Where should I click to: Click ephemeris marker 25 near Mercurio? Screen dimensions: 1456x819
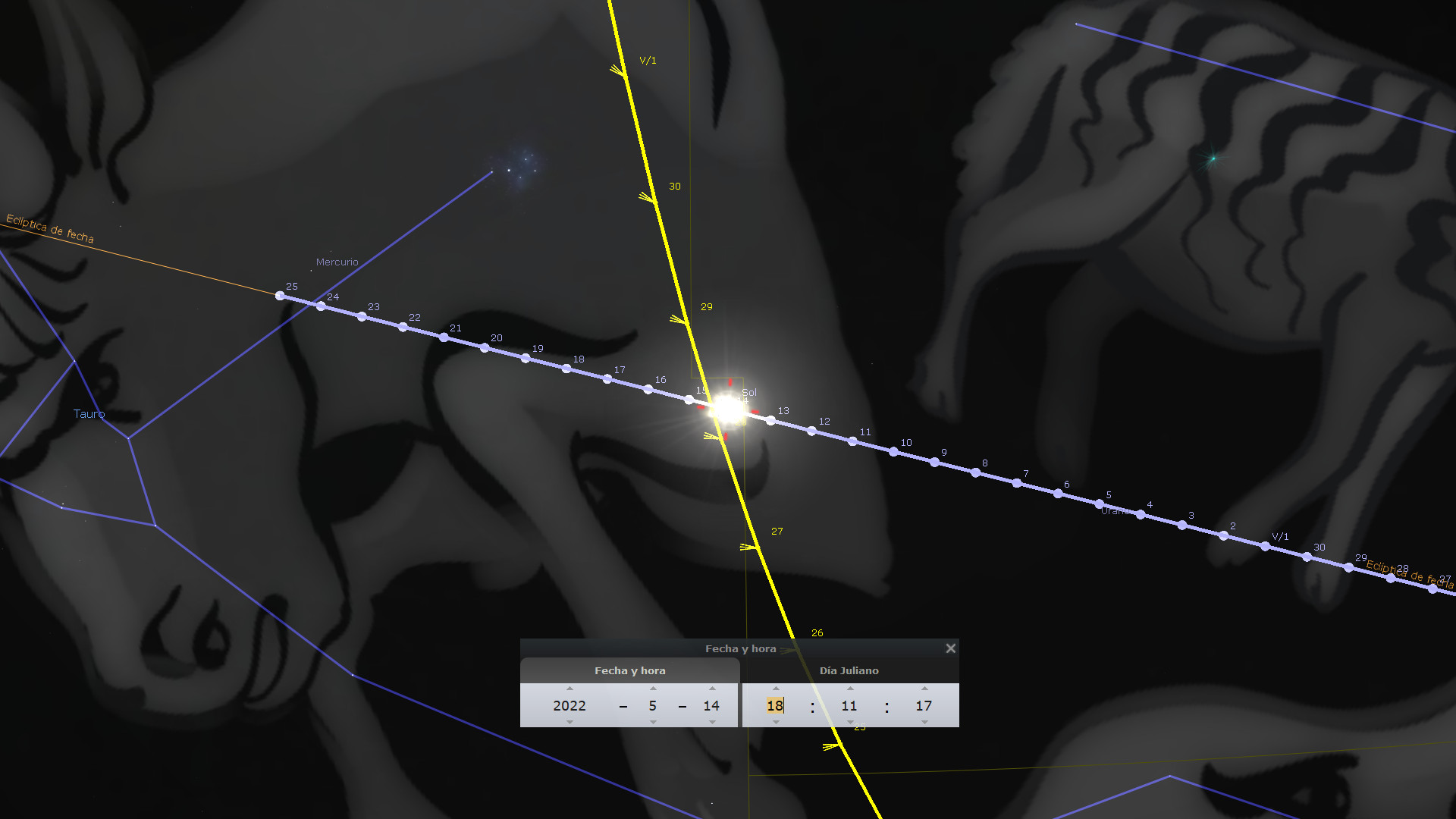pos(280,296)
